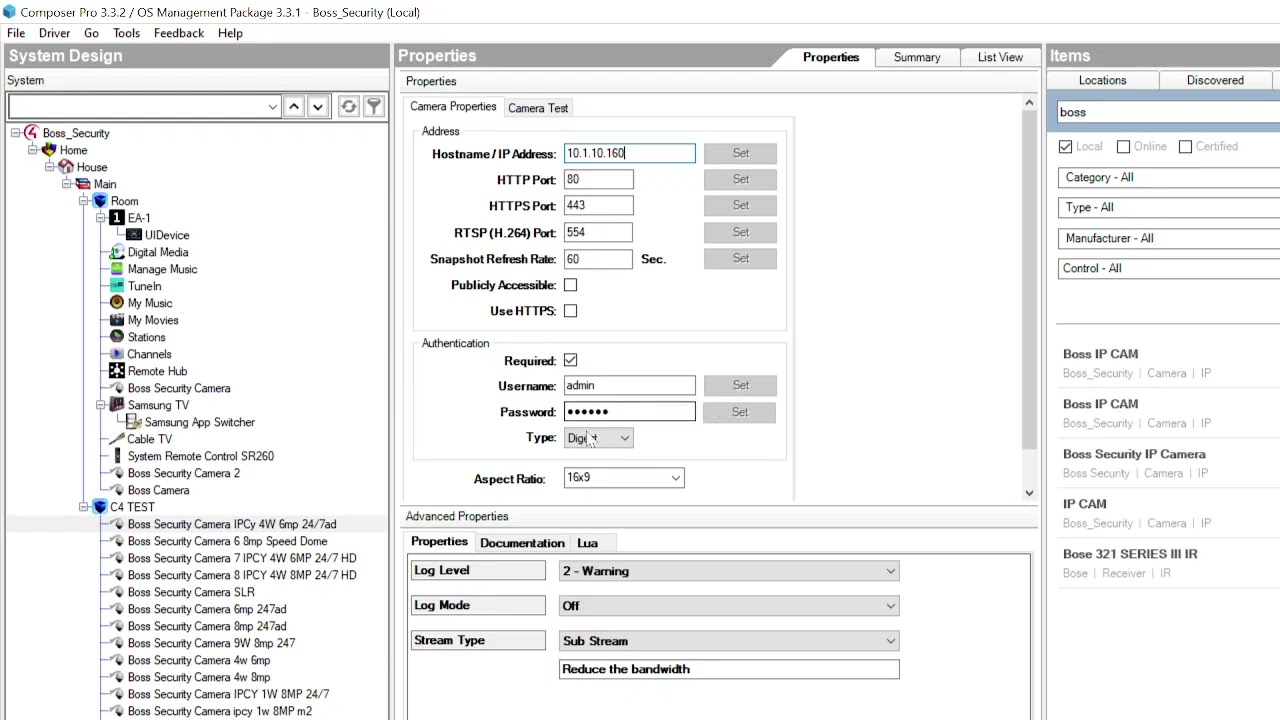
Task: Select the System Remote Control SR260 icon
Action: pyautogui.click(x=117, y=456)
